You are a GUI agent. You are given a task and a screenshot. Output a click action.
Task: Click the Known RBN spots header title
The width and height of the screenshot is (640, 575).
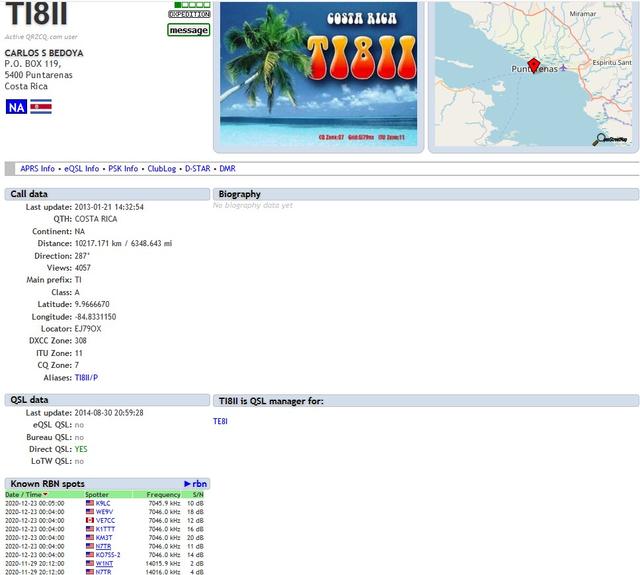(47, 484)
